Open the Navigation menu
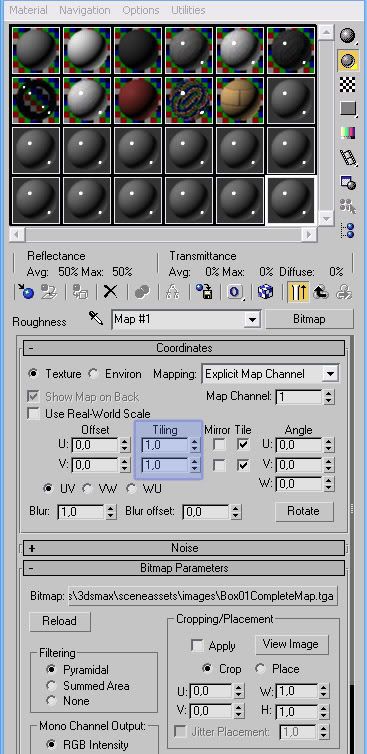 [85, 10]
